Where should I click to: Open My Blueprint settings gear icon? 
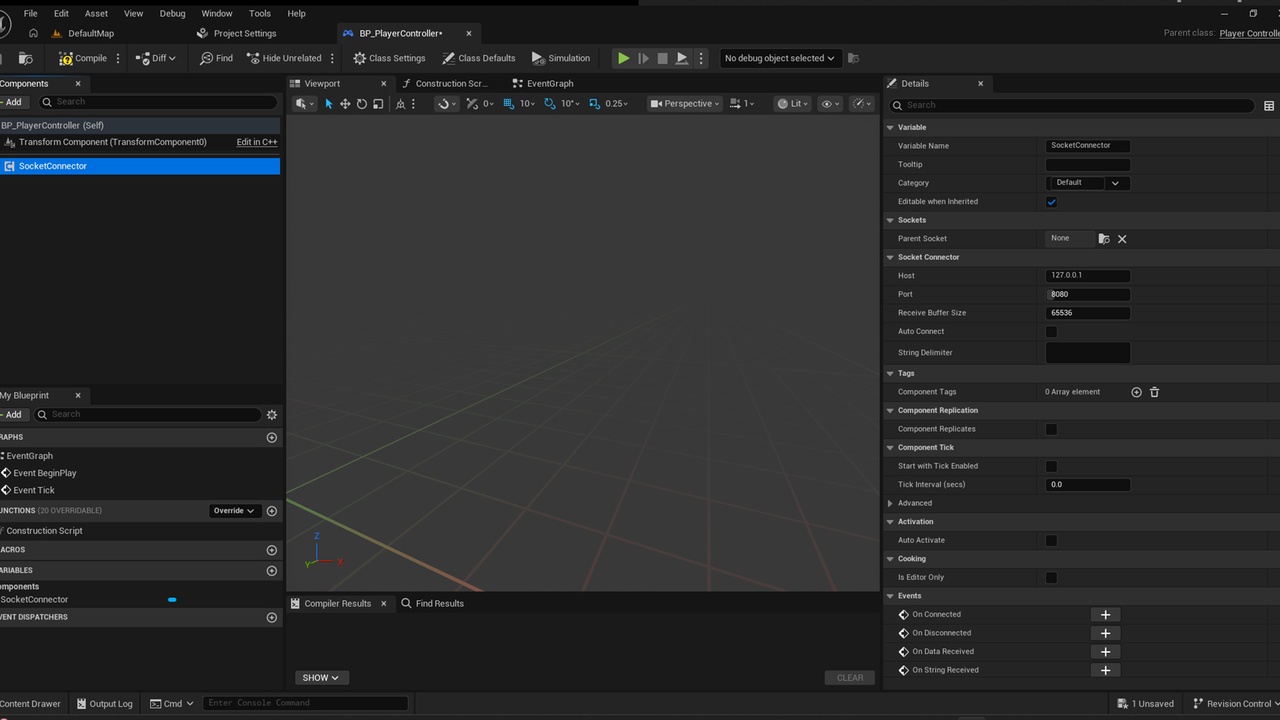(272, 414)
